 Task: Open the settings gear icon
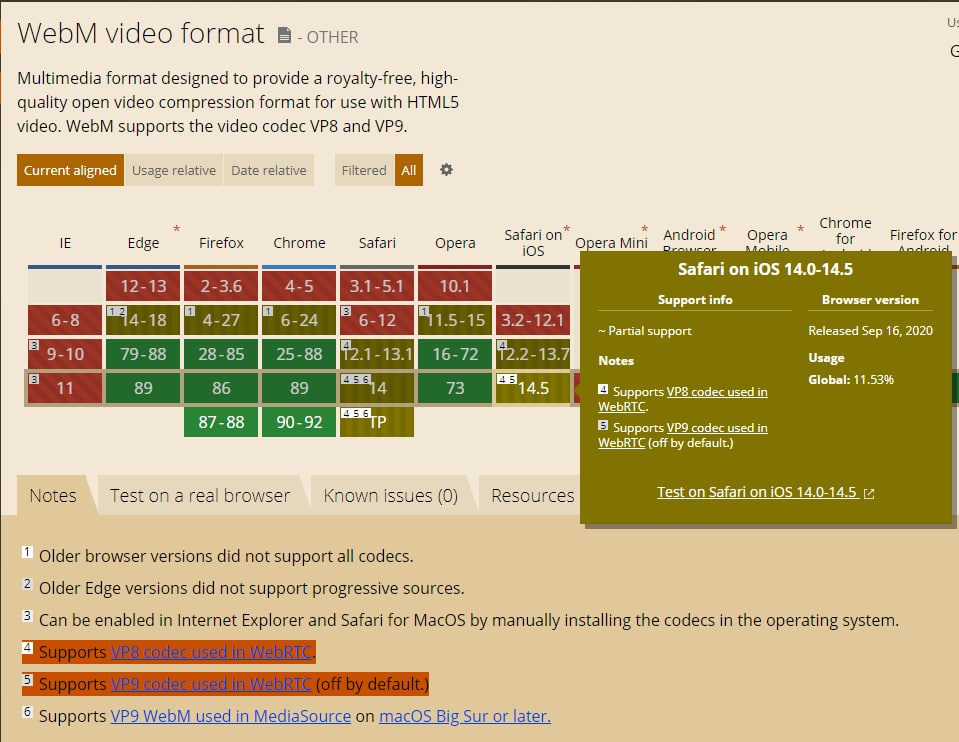pos(446,169)
